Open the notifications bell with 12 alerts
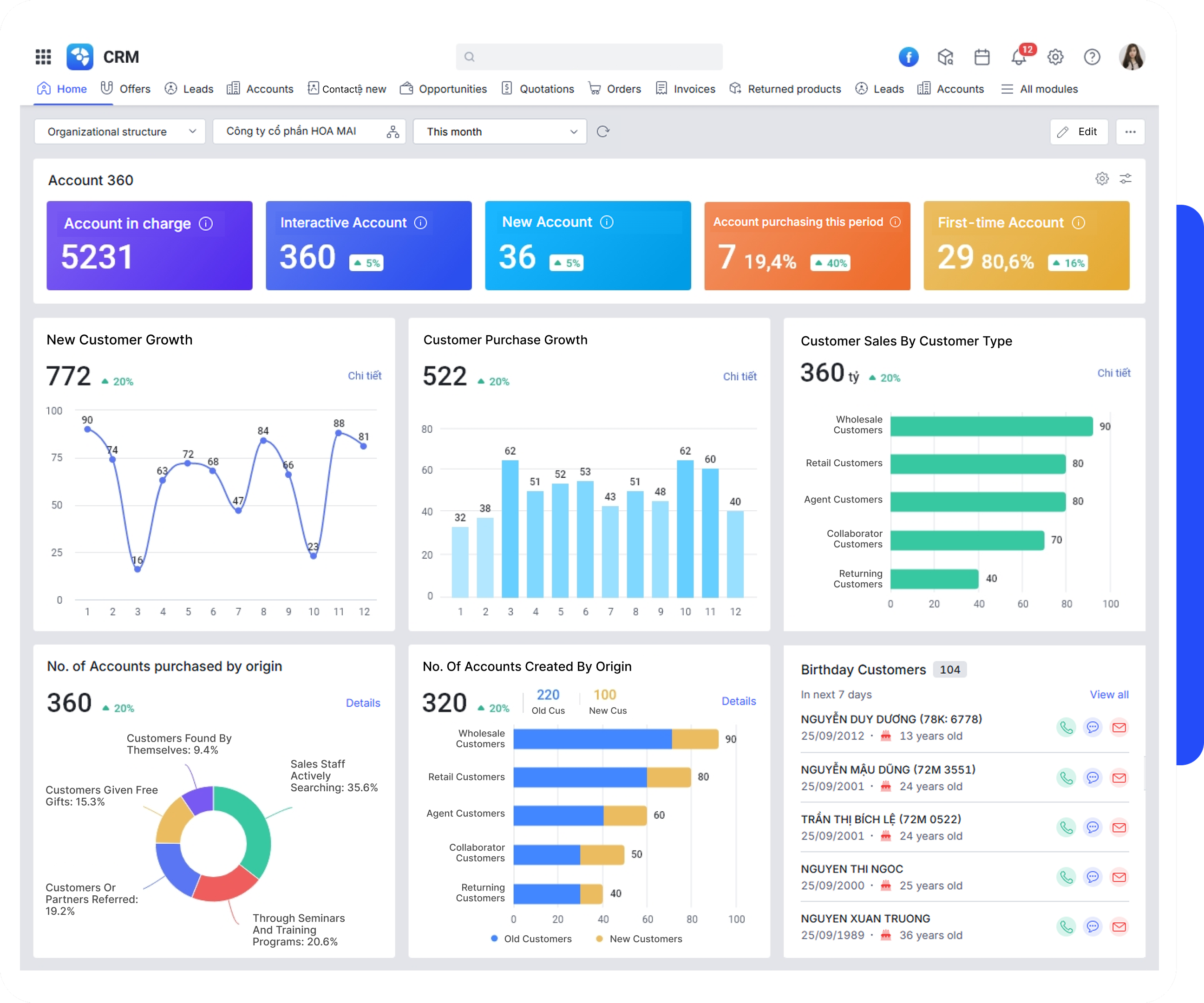Viewport: 1204px width, 1003px height. (x=1020, y=57)
